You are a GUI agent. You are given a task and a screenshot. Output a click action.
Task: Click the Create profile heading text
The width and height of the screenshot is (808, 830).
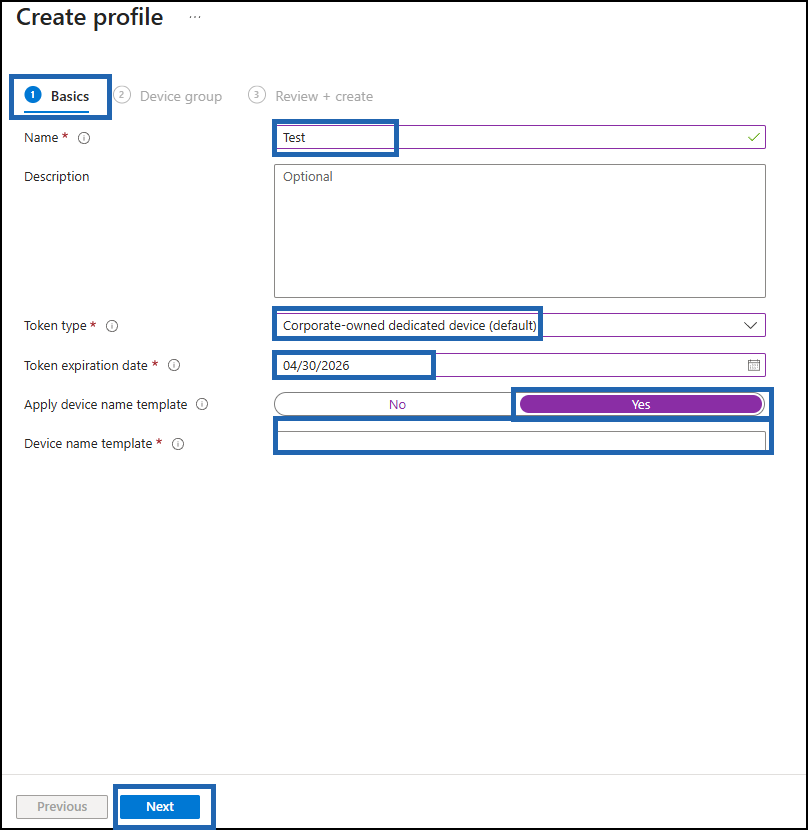pyautogui.click(x=89, y=17)
